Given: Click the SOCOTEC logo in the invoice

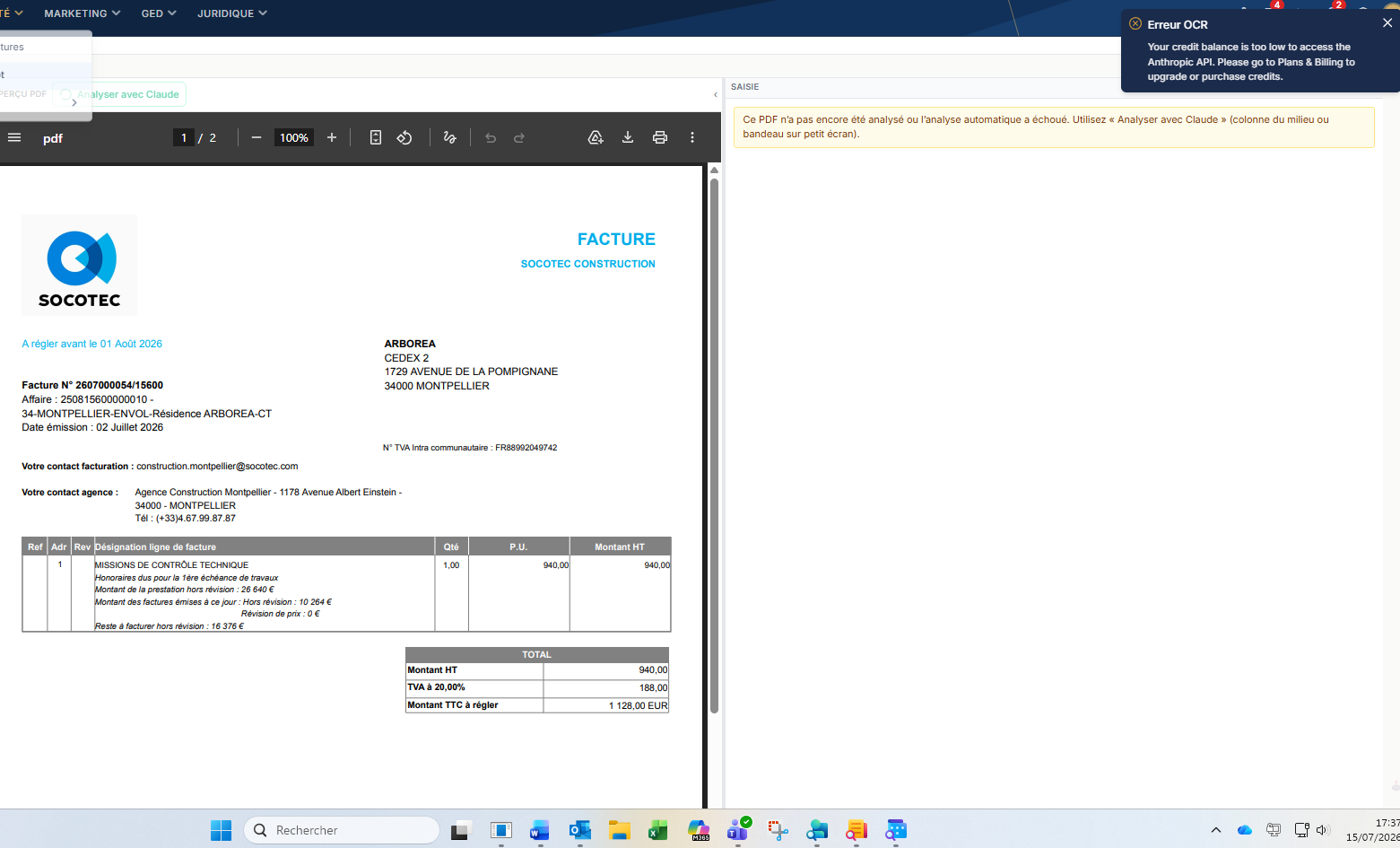Looking at the screenshot, I should pyautogui.click(x=80, y=266).
